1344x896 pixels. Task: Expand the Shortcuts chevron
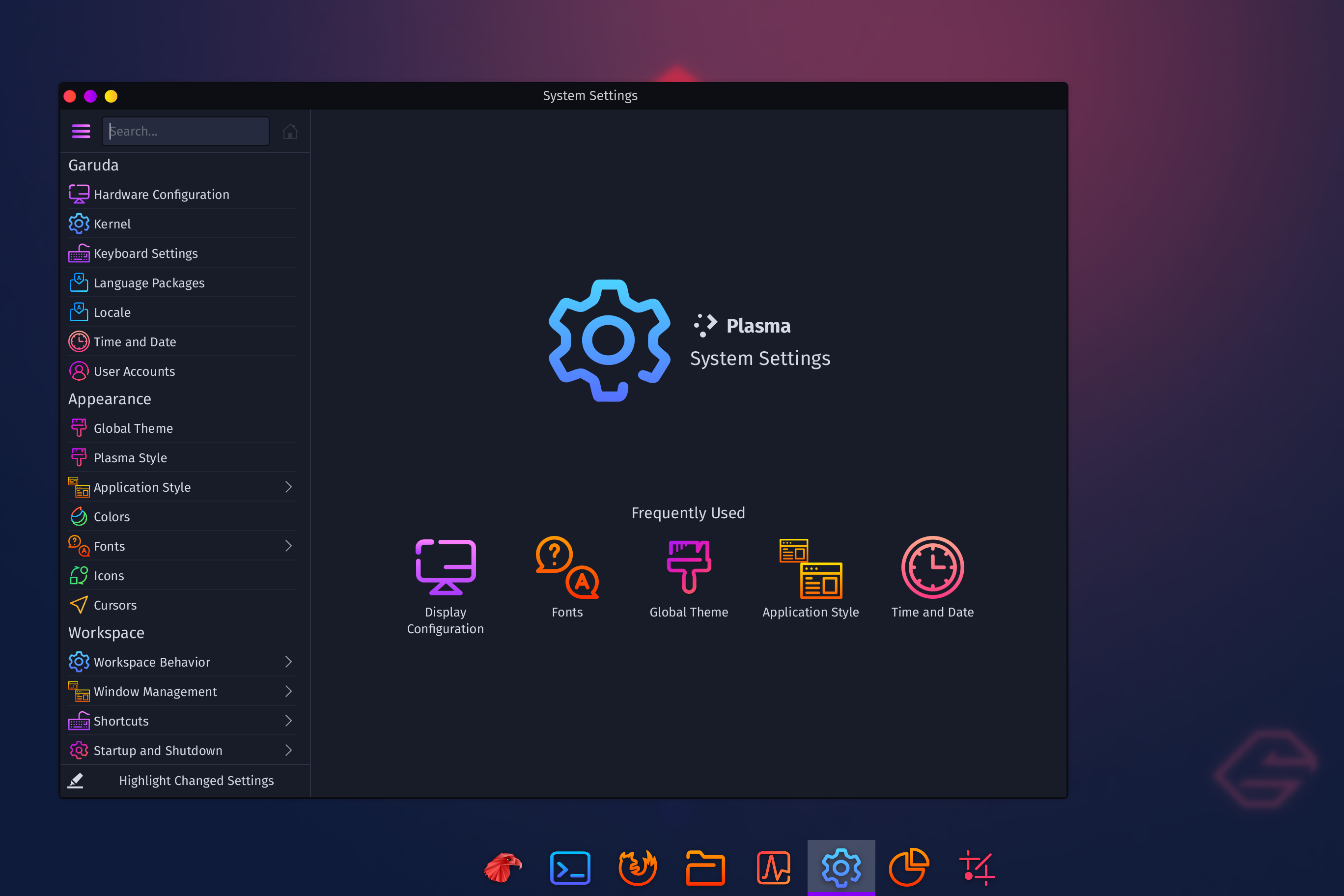288,721
